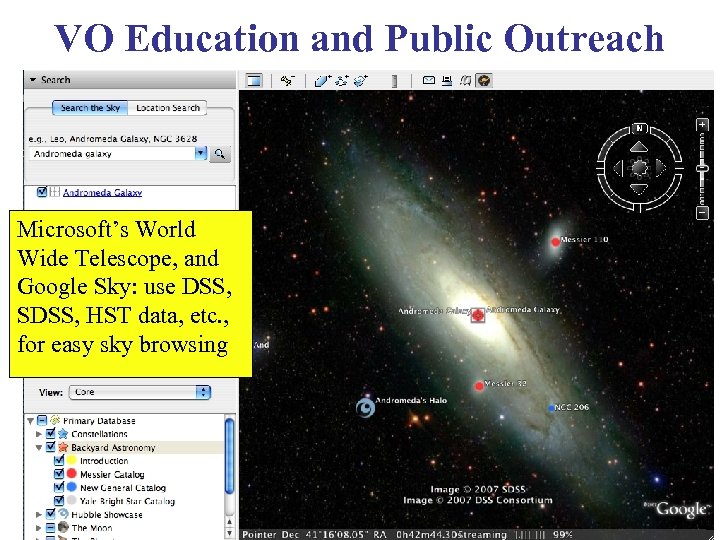Toggle the sidebar panel icon in toolbar

pyautogui.click(x=254, y=80)
